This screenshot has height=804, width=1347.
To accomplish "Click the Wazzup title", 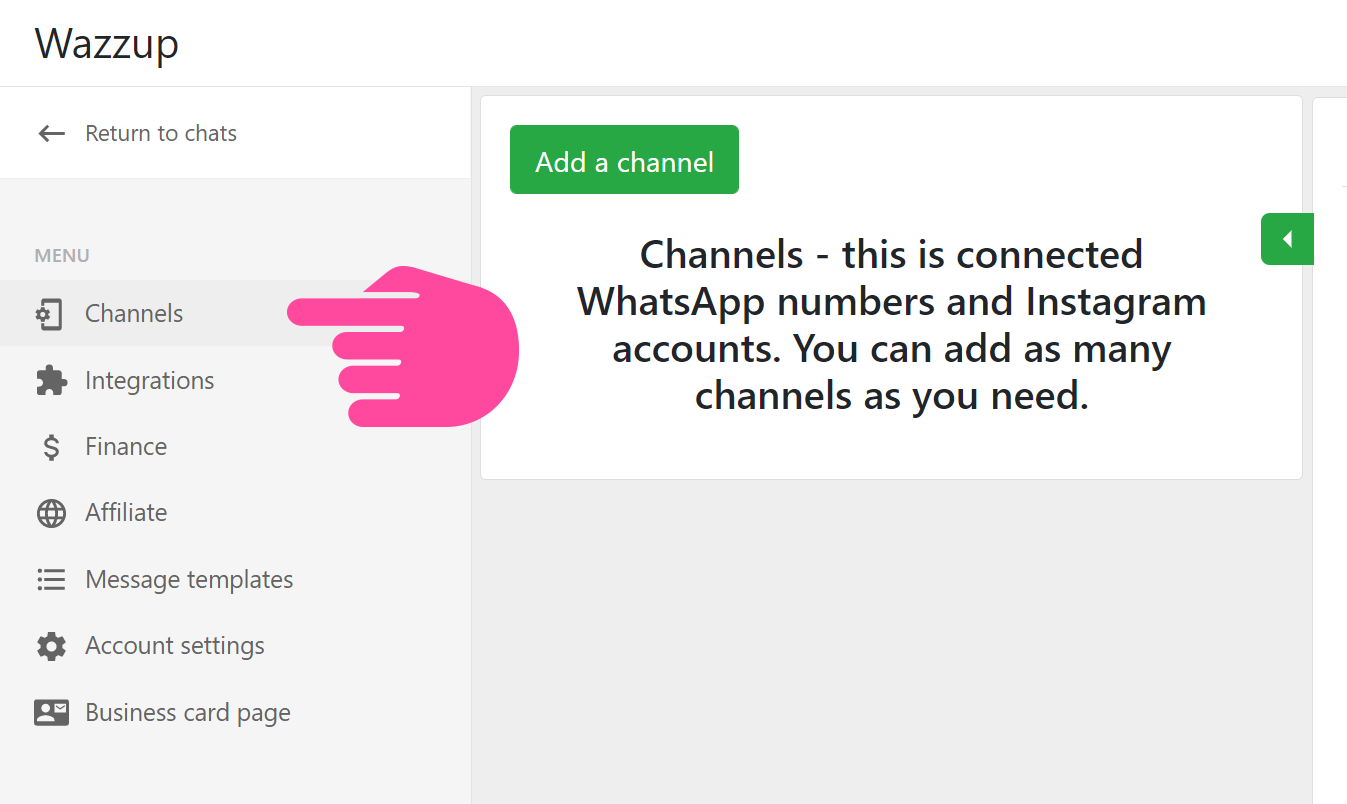I will (x=107, y=44).
